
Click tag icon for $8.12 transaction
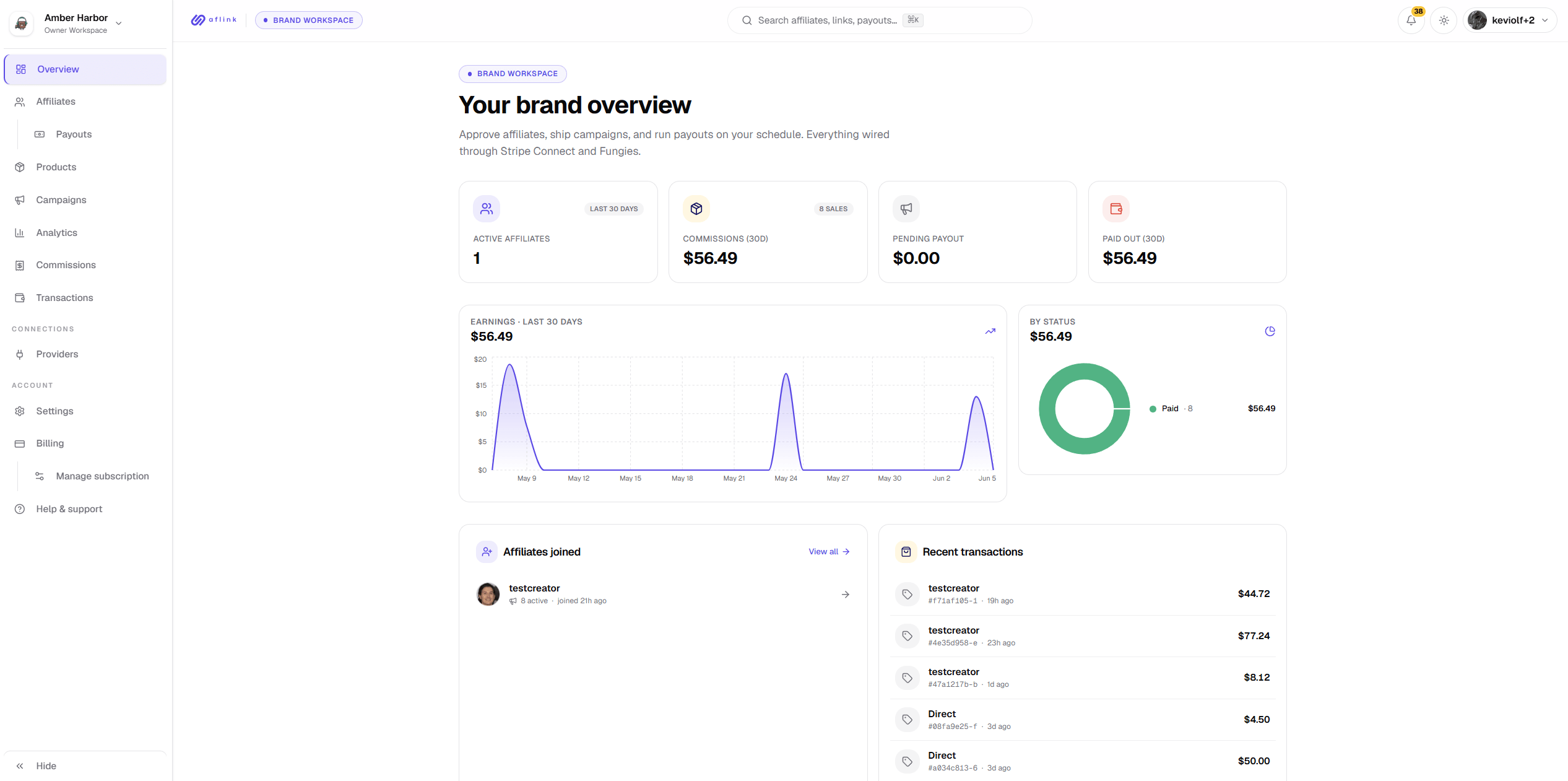coord(907,678)
